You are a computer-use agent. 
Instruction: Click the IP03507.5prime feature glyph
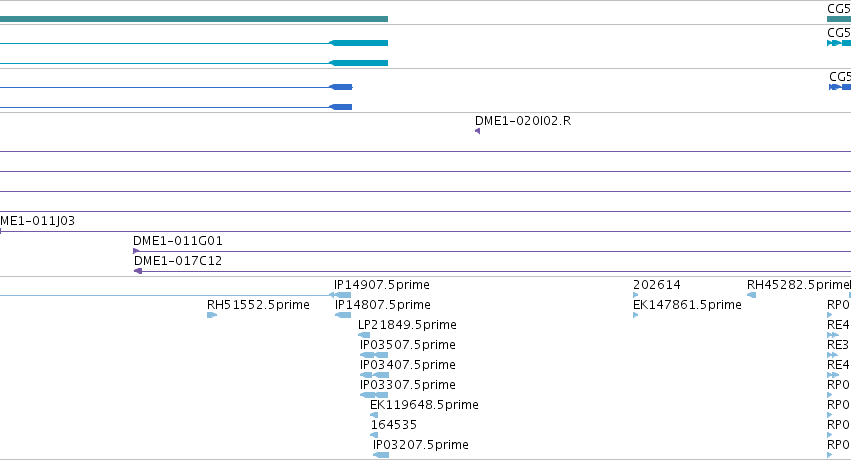pos(374,355)
